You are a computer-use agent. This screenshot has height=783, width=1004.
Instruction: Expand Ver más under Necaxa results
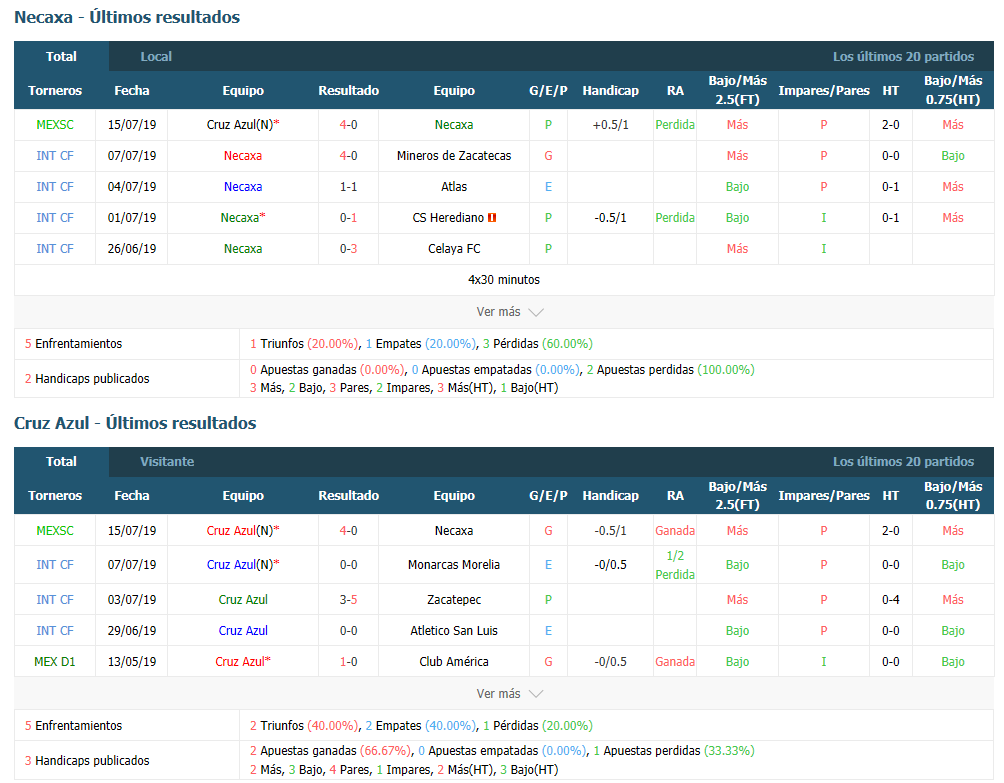point(510,312)
